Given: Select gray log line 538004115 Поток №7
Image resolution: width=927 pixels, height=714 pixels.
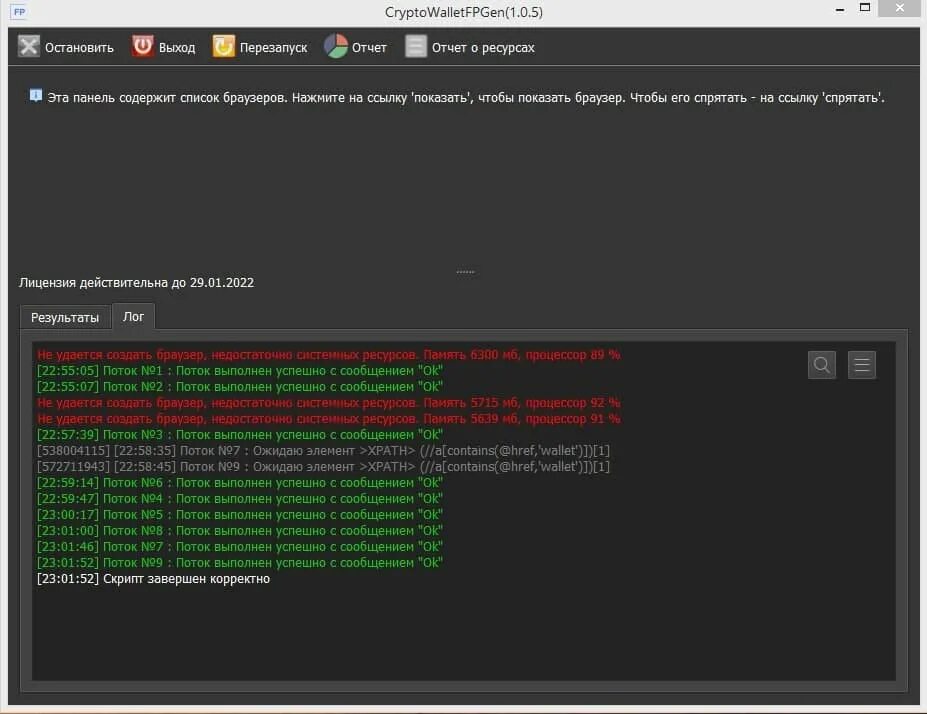Looking at the screenshot, I should pos(323,450).
